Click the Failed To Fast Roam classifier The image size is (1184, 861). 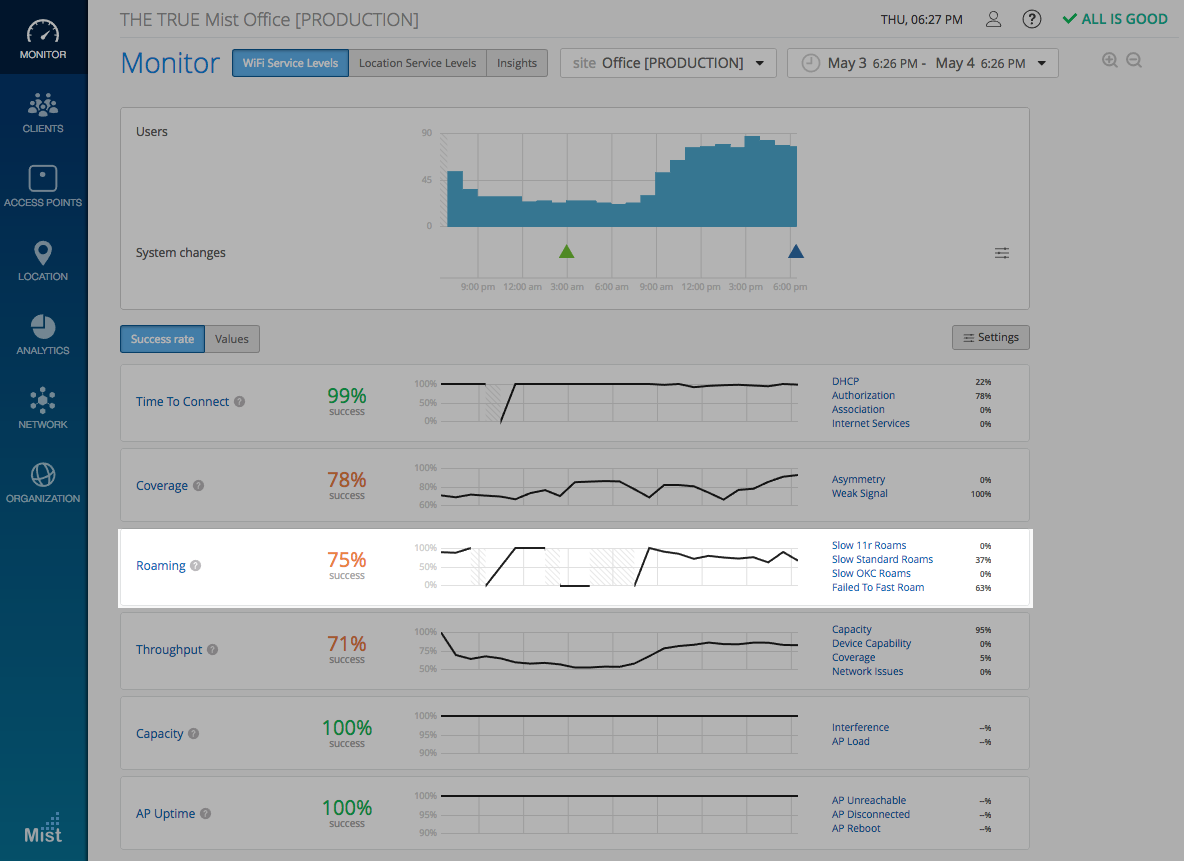coord(878,588)
